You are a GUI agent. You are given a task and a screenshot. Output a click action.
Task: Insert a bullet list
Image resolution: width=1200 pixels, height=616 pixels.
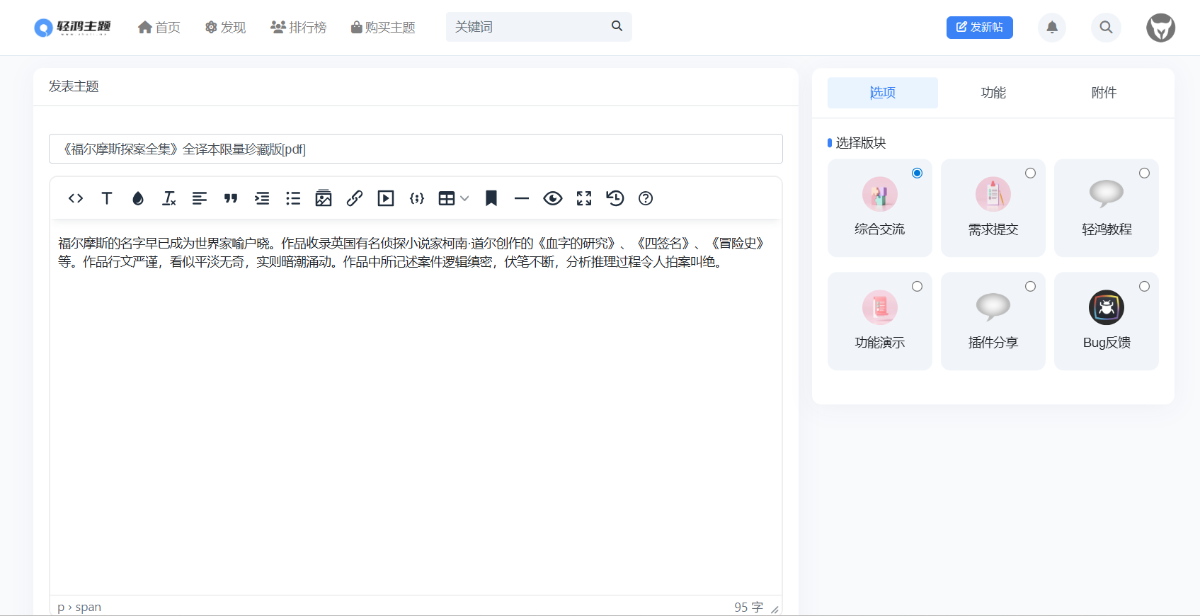click(x=293, y=198)
